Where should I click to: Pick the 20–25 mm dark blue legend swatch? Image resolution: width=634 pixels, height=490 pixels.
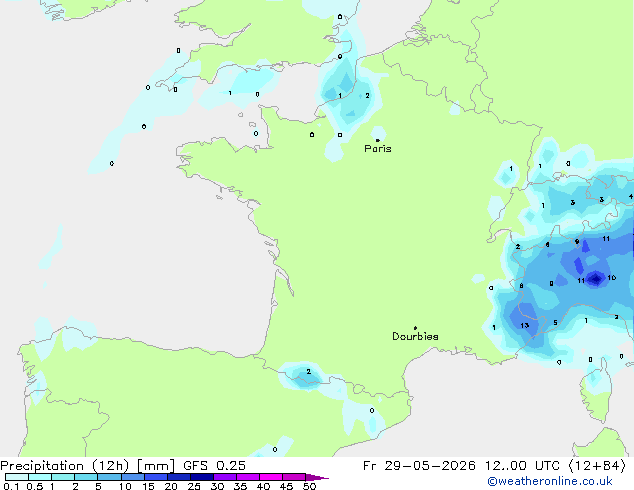click(179, 477)
